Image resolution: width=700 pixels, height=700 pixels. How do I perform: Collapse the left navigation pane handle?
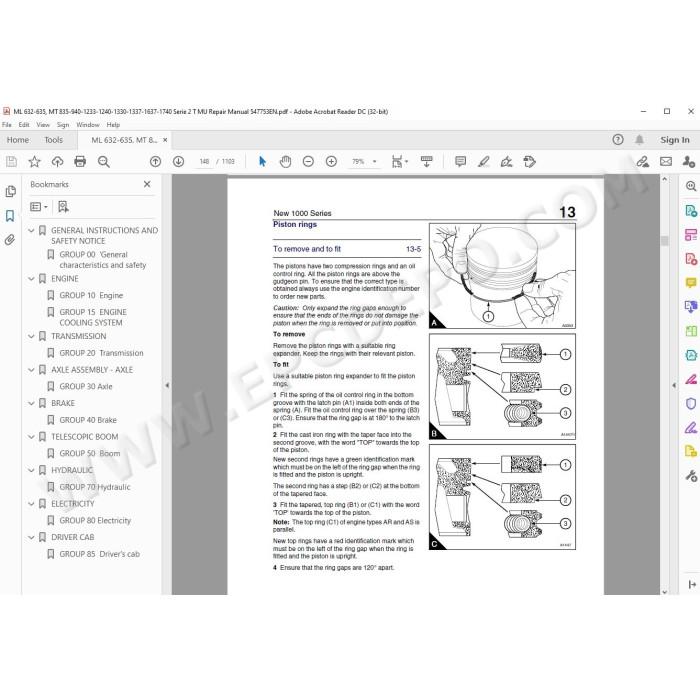pyautogui.click(x=167, y=385)
